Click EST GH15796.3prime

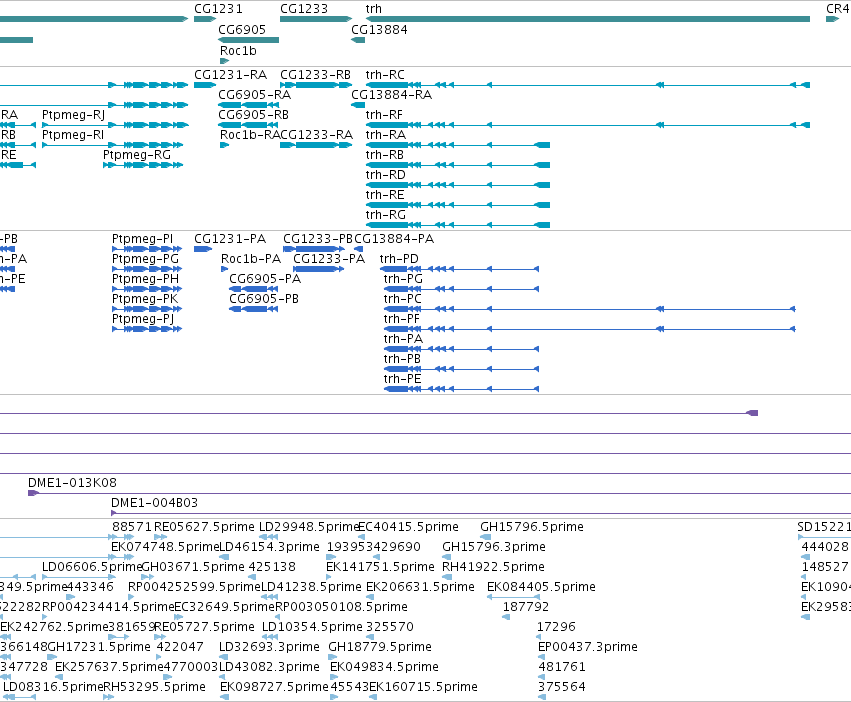point(494,547)
